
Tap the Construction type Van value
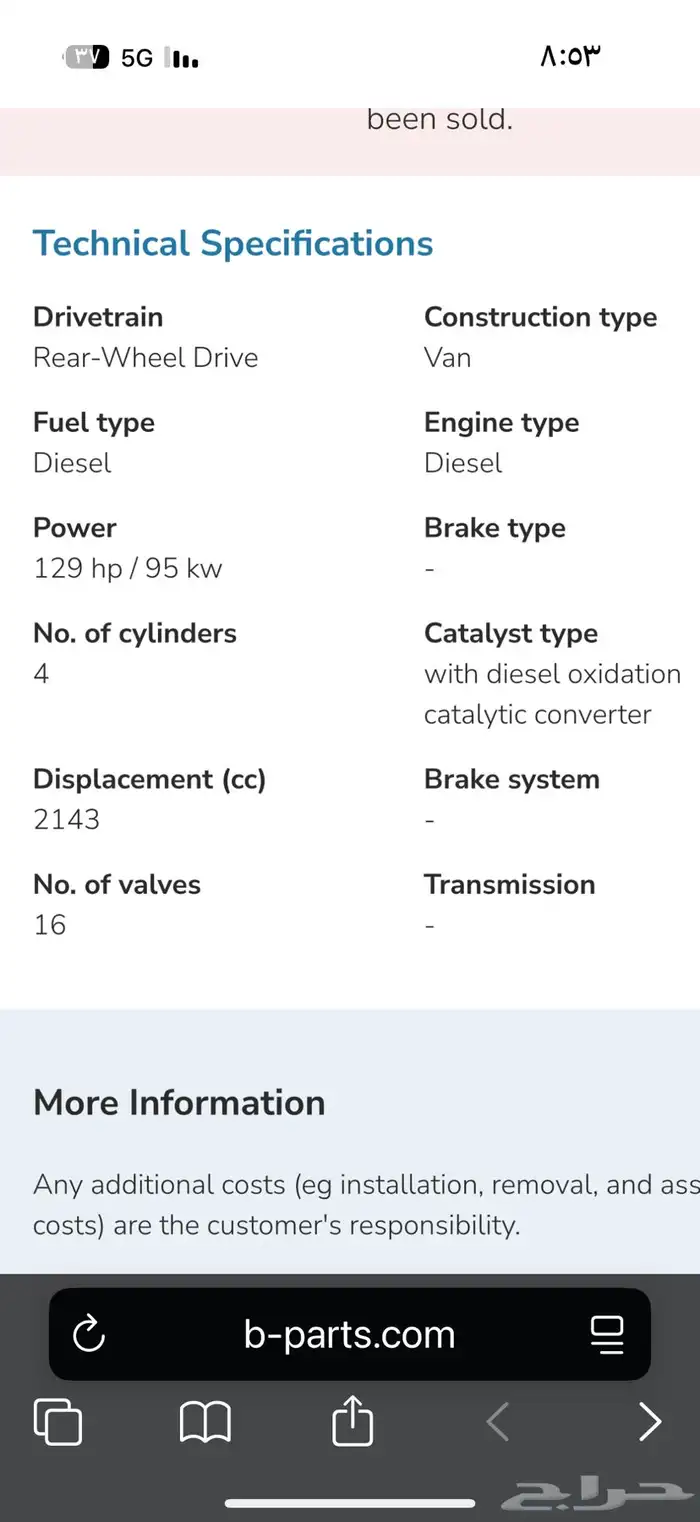447,358
